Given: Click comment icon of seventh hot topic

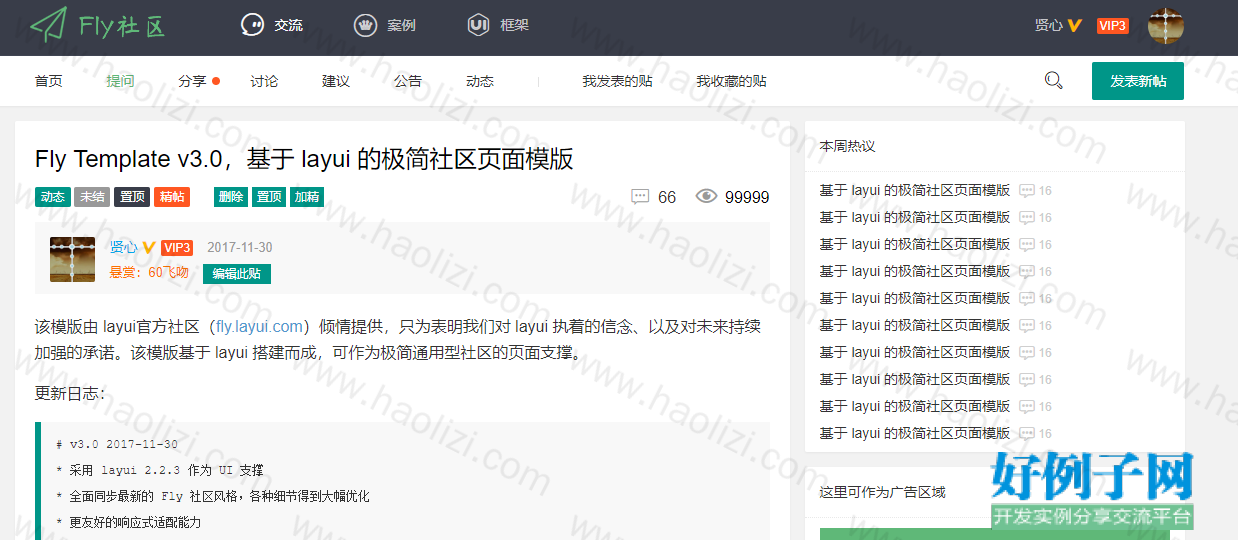Looking at the screenshot, I should [1026, 353].
